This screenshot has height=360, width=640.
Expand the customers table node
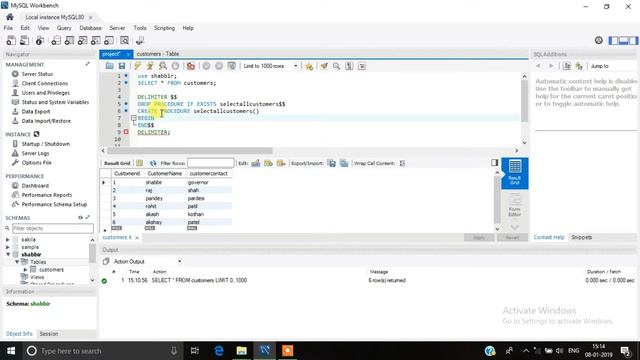(25, 269)
